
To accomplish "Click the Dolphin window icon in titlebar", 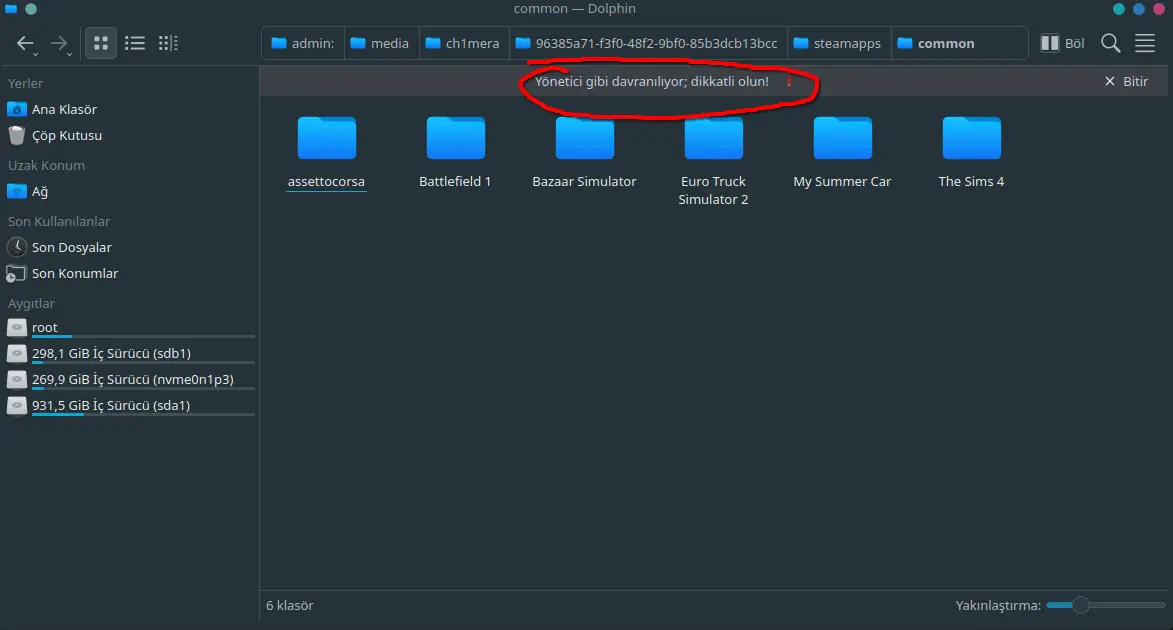I will [11, 9].
